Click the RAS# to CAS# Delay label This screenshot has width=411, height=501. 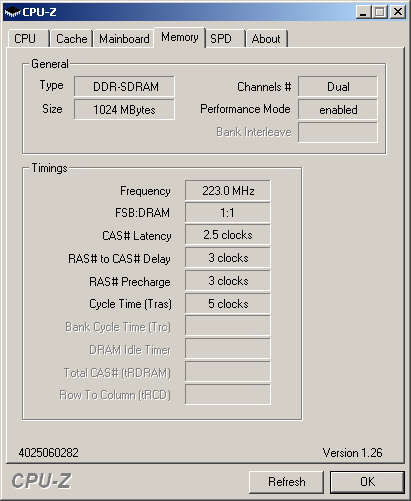(119, 259)
